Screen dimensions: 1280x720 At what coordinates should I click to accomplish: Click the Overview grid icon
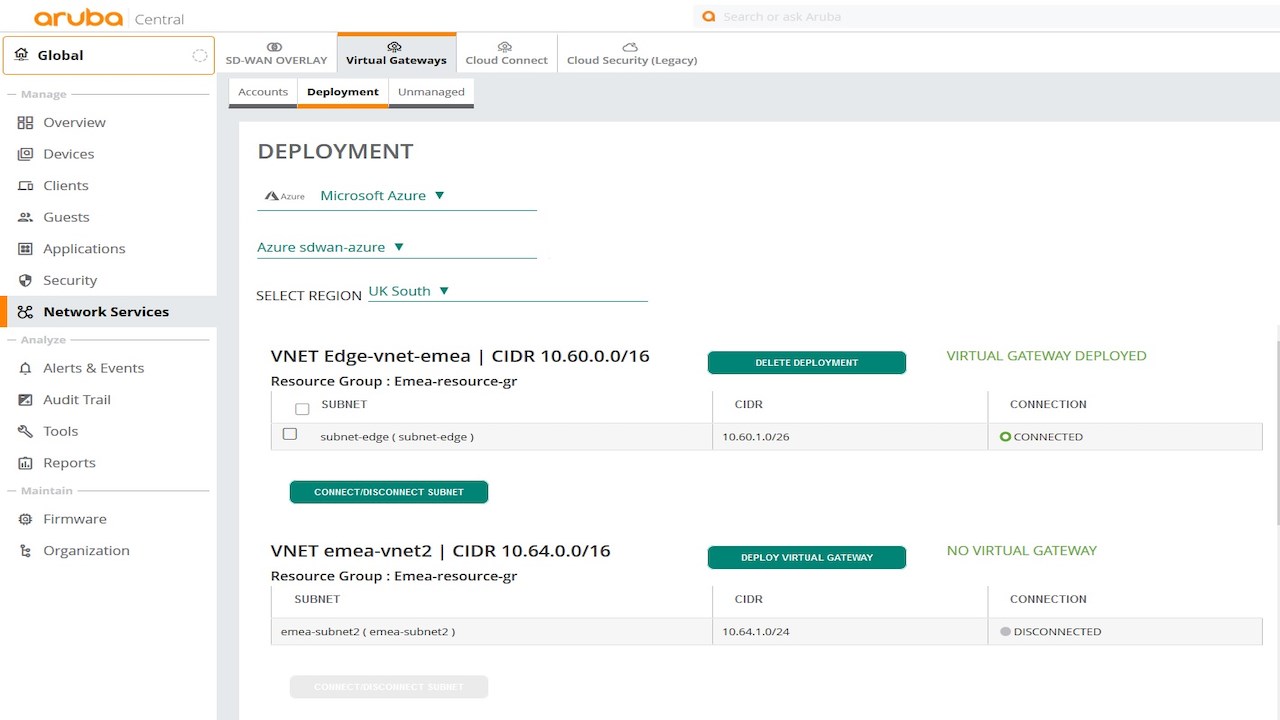point(26,122)
